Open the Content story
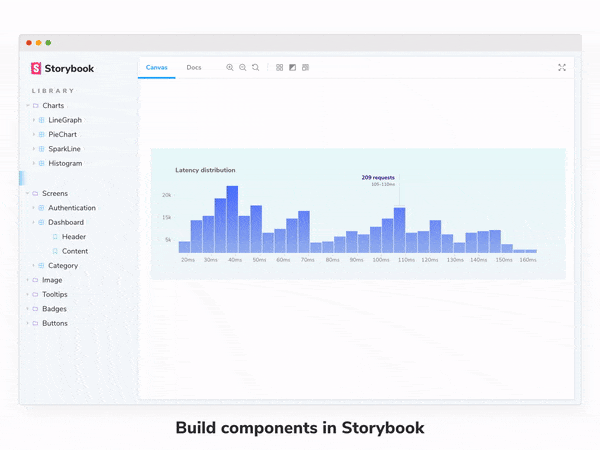 [75, 251]
